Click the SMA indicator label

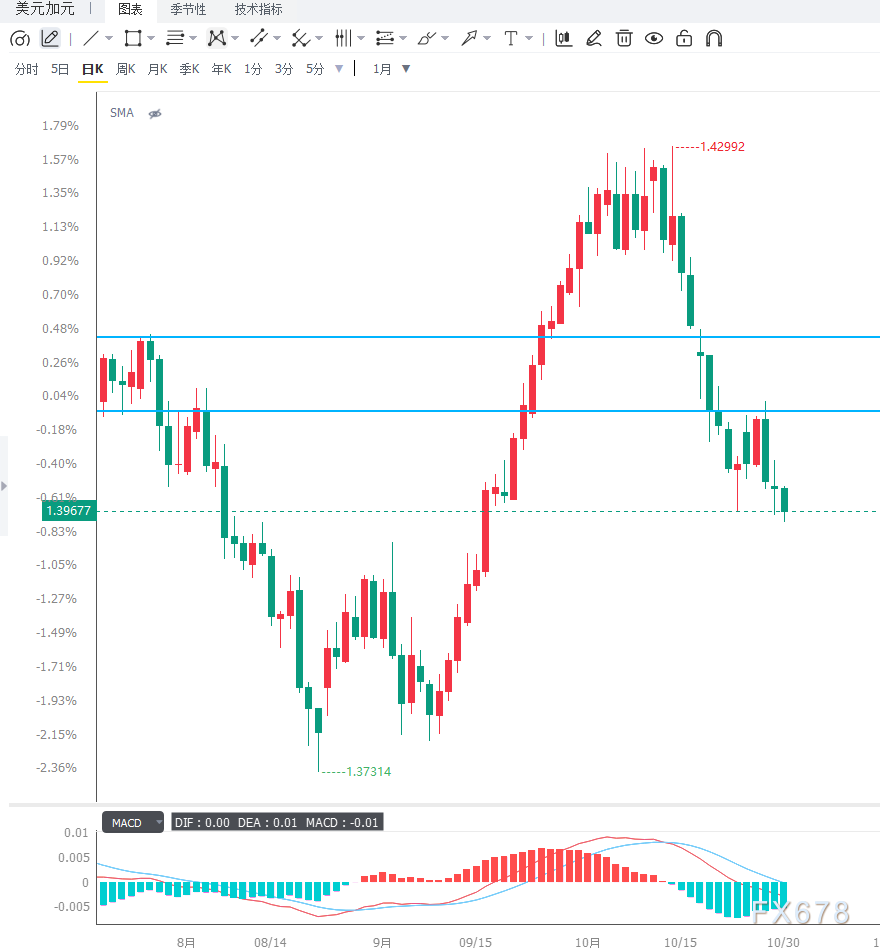[121, 113]
